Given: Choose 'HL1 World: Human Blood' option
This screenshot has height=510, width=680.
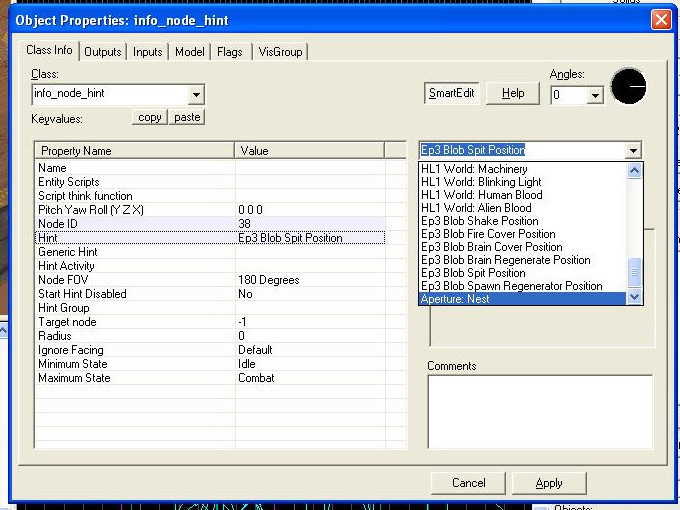Looking at the screenshot, I should 523,195.
